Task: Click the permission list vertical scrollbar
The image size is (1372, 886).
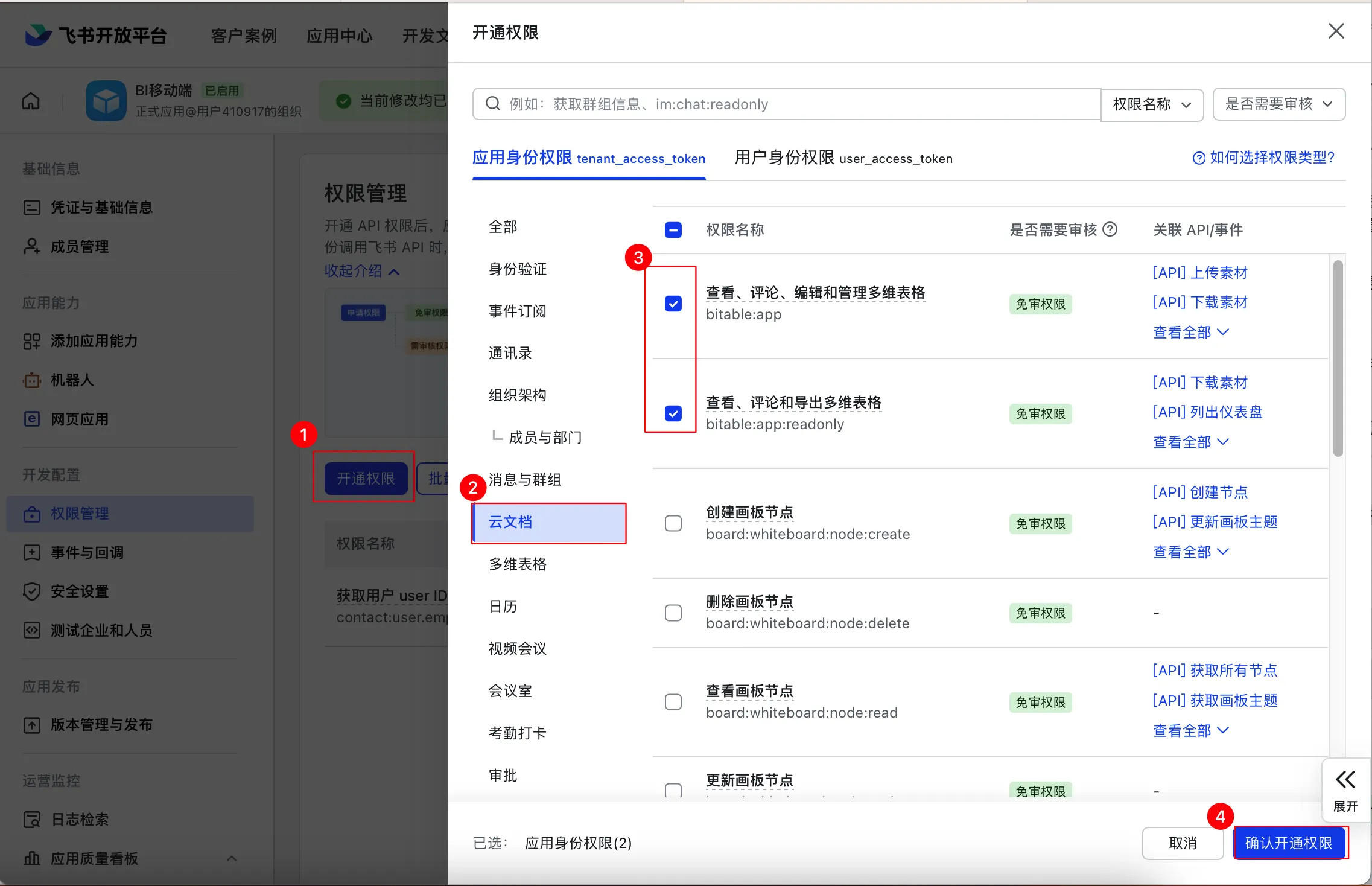Action: [x=1338, y=359]
